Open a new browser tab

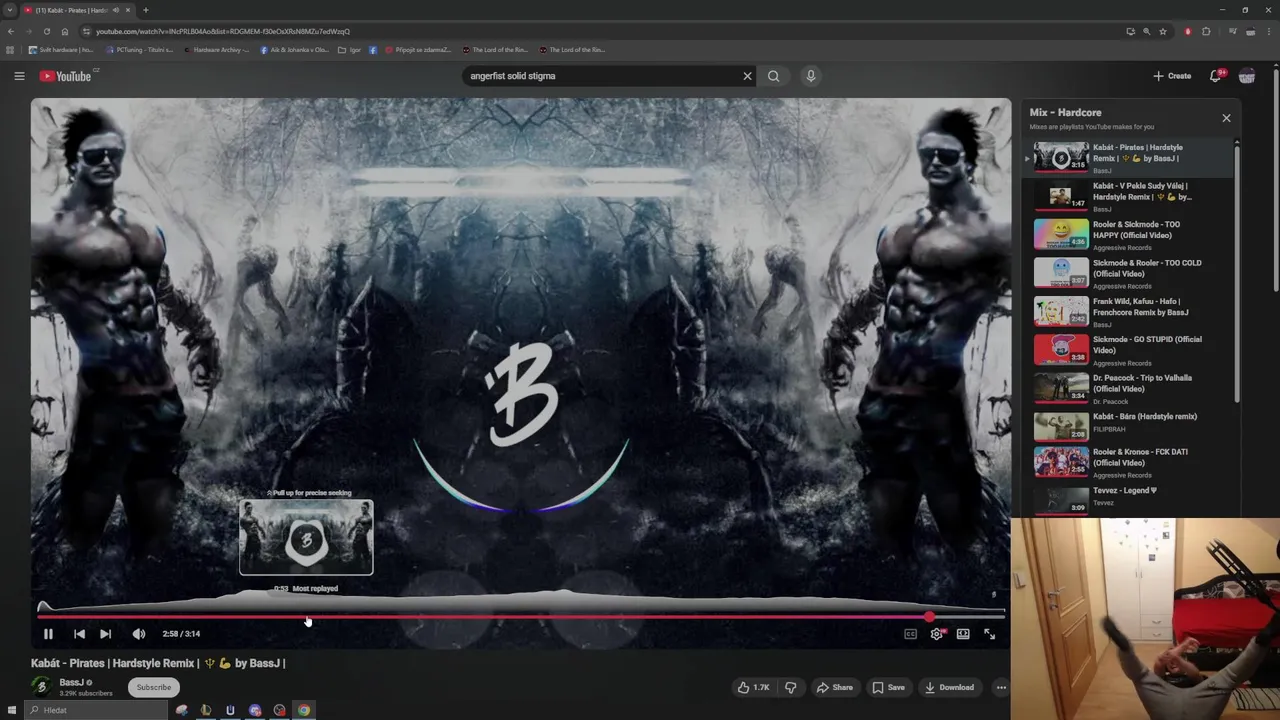click(146, 10)
